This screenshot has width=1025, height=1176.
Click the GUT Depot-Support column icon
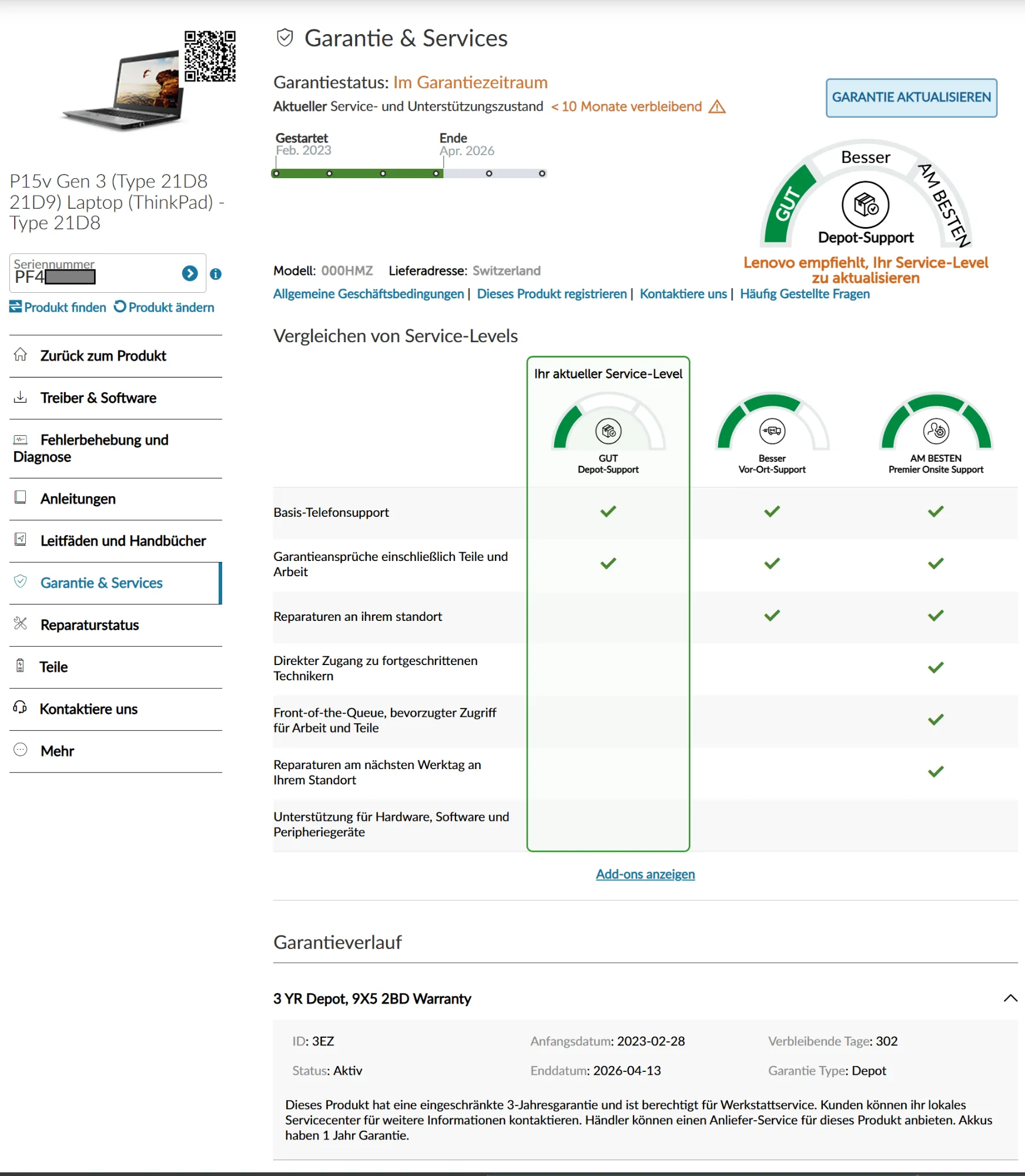(x=608, y=432)
